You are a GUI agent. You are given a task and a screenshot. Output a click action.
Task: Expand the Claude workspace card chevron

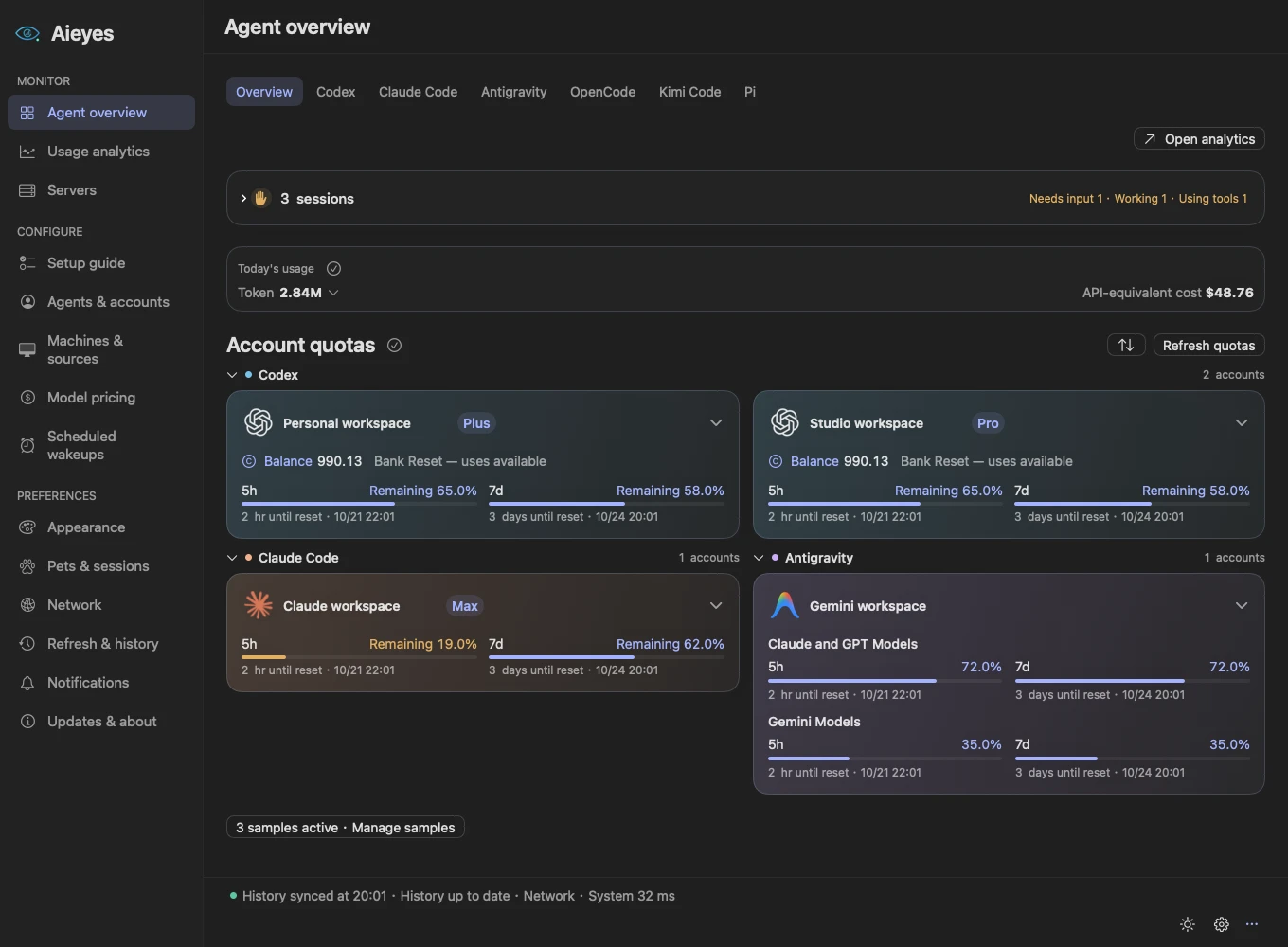tap(716, 605)
